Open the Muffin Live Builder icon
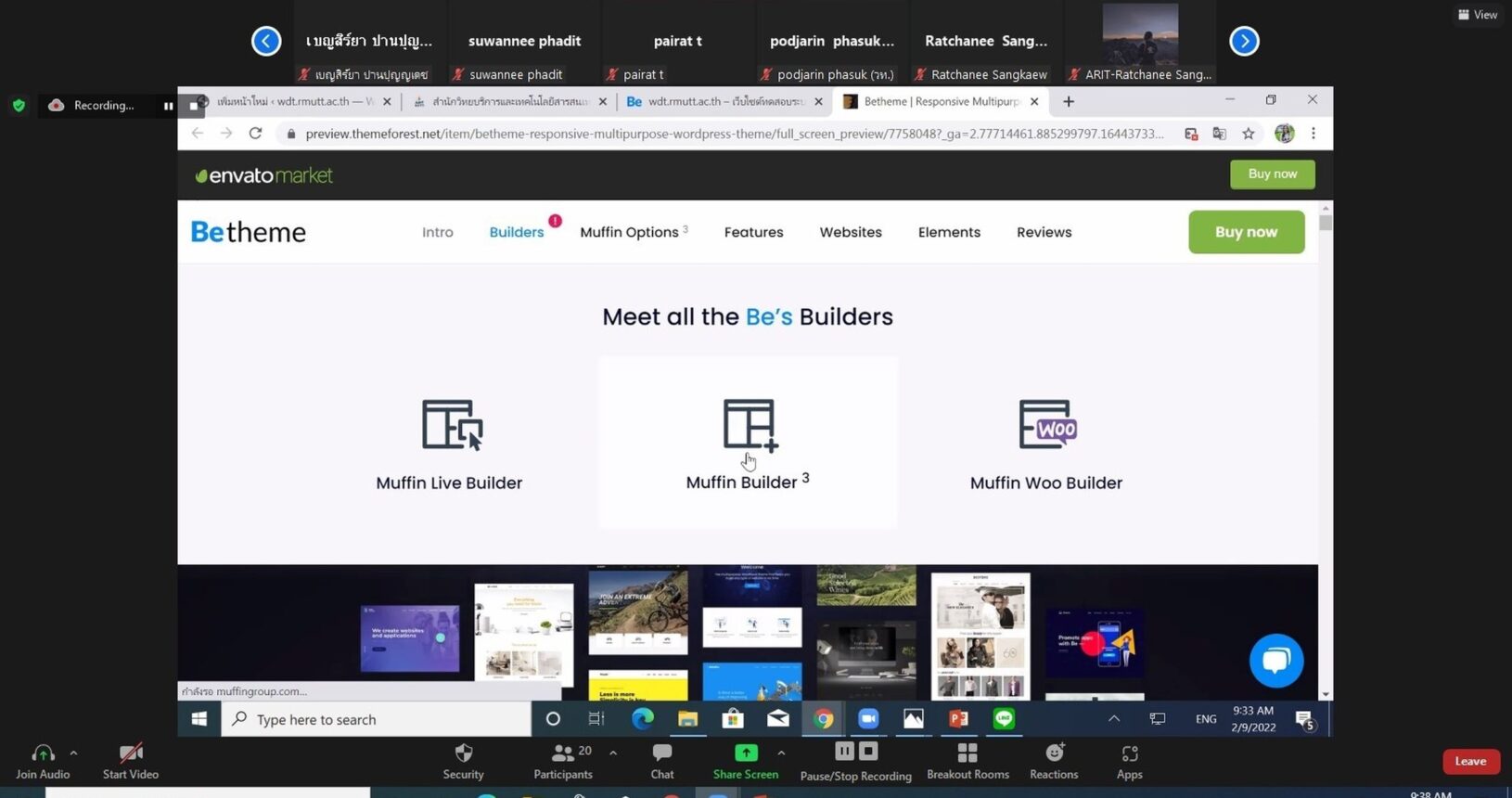1512x798 pixels. click(x=453, y=425)
